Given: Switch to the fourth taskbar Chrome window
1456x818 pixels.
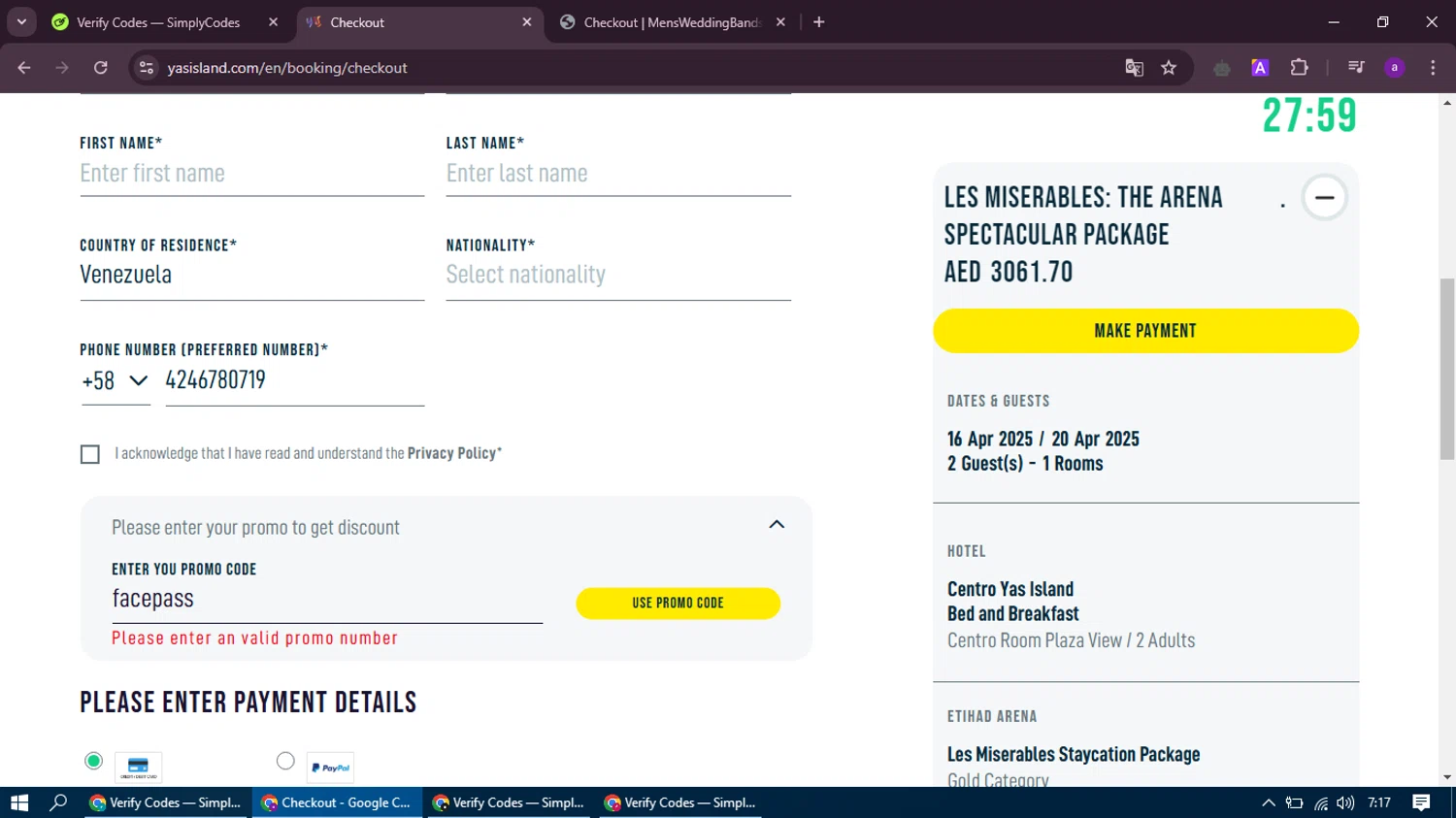Looking at the screenshot, I should tap(680, 802).
